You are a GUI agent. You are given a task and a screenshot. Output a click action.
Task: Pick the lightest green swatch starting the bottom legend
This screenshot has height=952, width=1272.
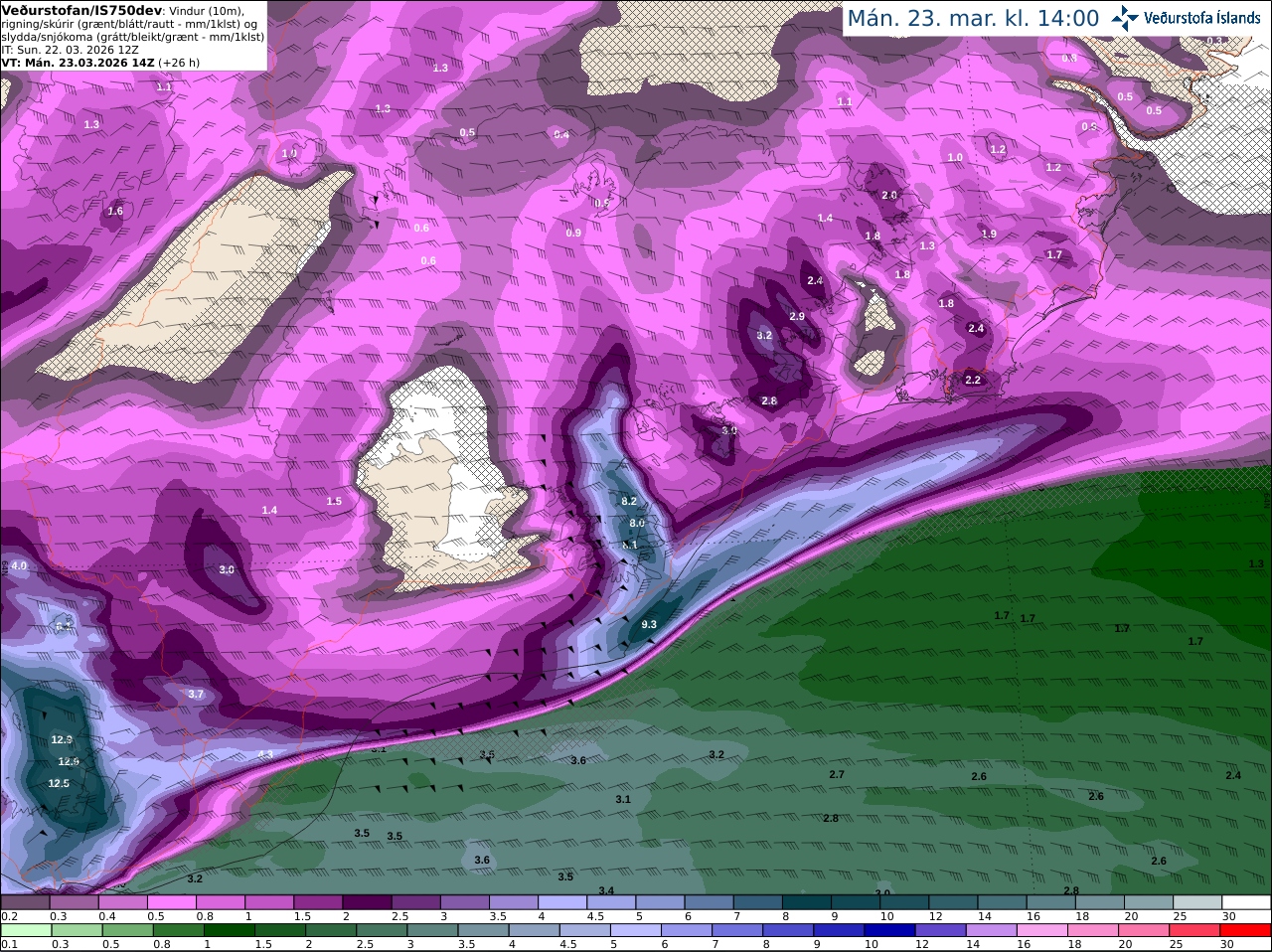coord(27,930)
